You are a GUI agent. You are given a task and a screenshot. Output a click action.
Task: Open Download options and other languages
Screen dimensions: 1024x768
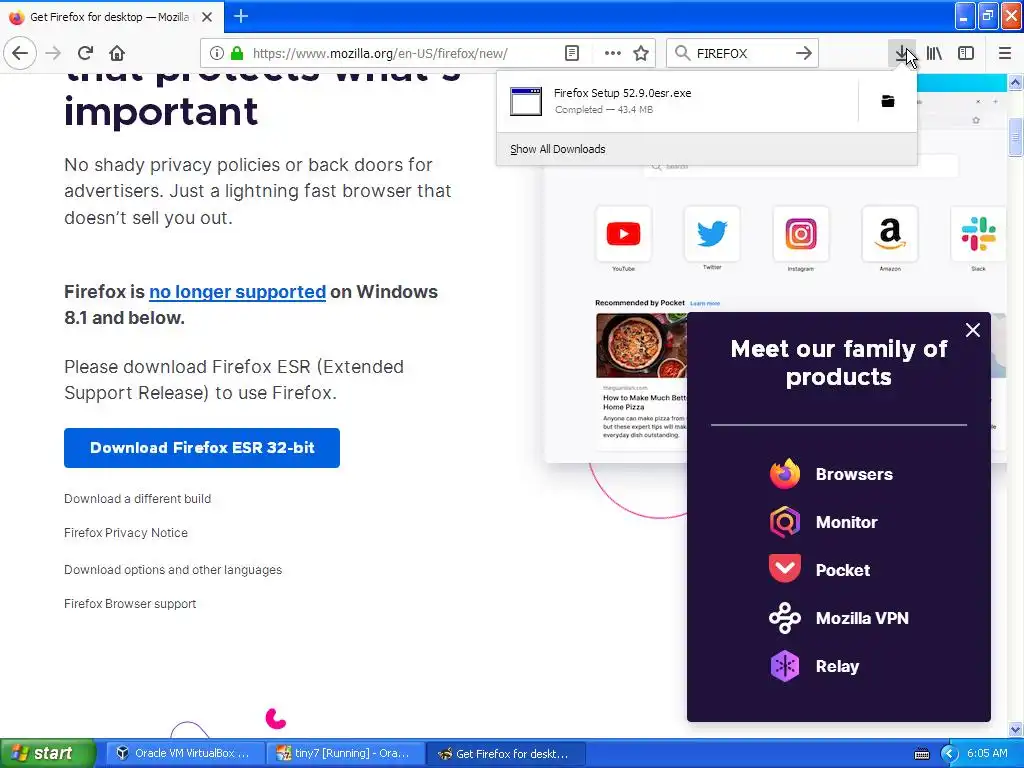tap(173, 569)
